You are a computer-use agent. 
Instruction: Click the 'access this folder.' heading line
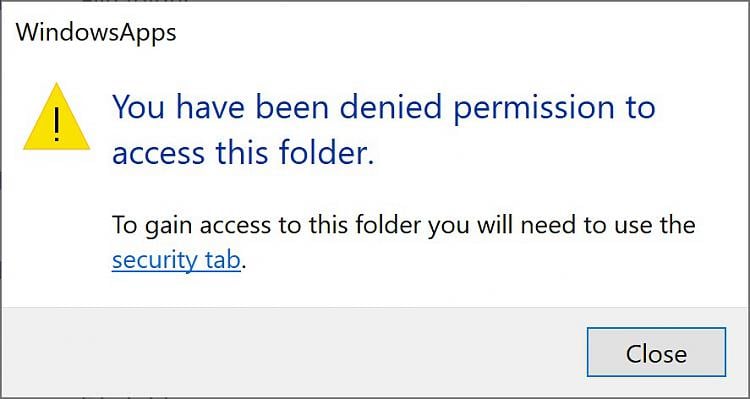[x=243, y=153]
